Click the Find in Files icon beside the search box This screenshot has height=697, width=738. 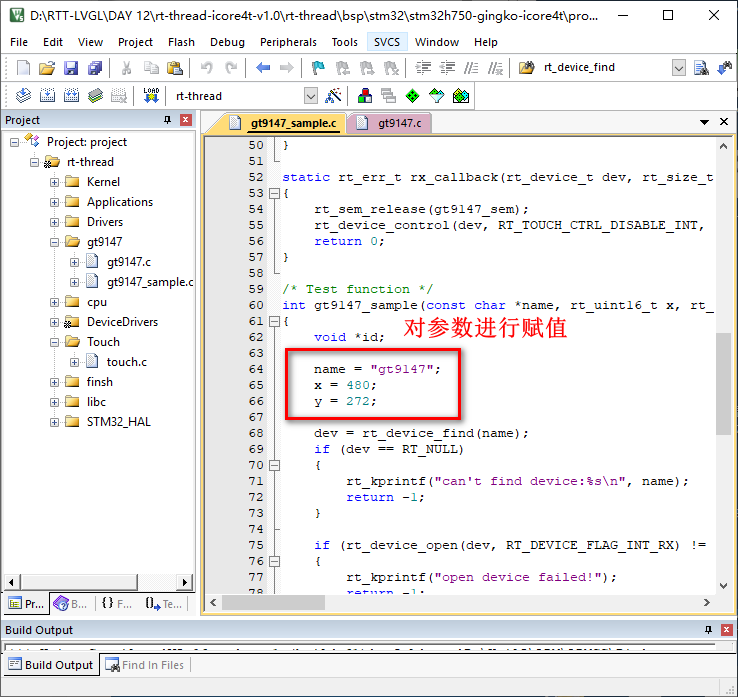701,68
